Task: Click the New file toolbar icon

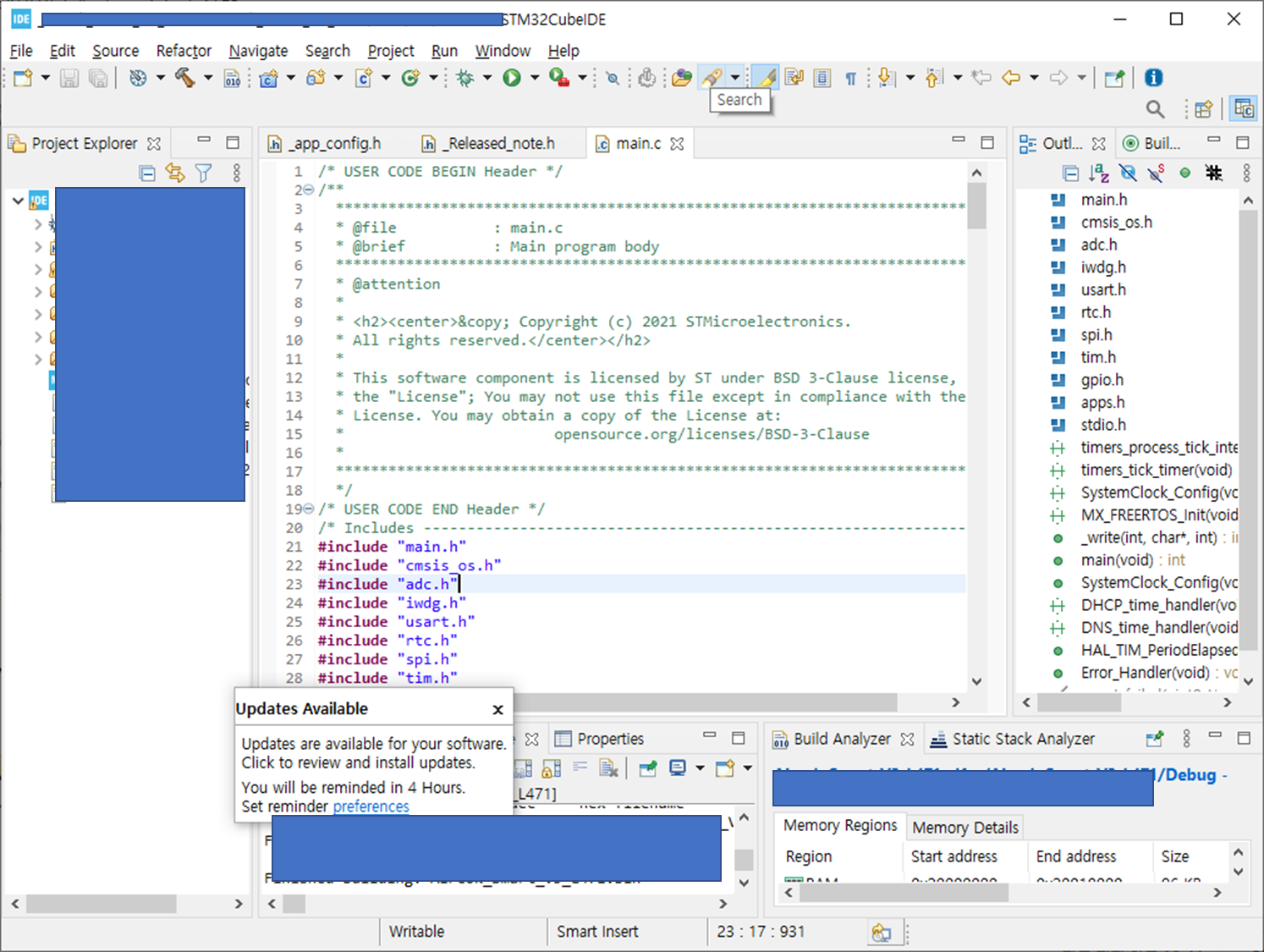Action: tap(23, 78)
